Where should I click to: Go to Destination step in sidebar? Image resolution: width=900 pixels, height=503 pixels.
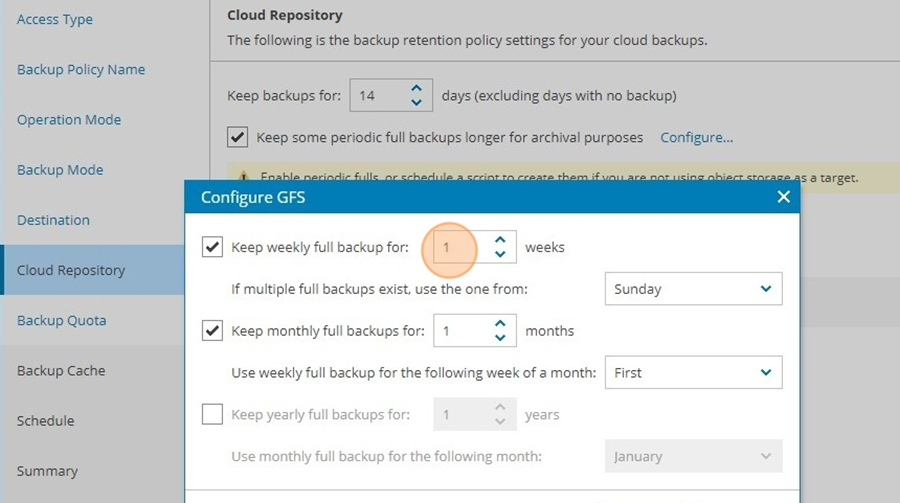(x=53, y=220)
